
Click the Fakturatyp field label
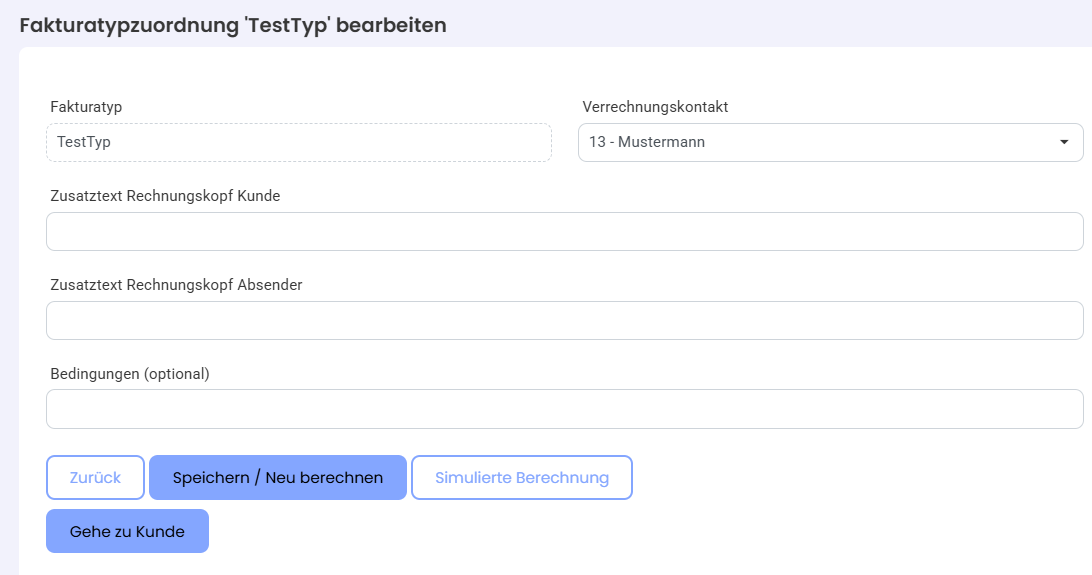(x=86, y=107)
